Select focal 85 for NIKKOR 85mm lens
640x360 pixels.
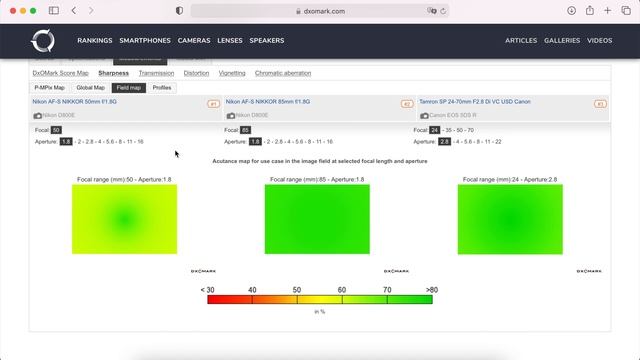245,130
